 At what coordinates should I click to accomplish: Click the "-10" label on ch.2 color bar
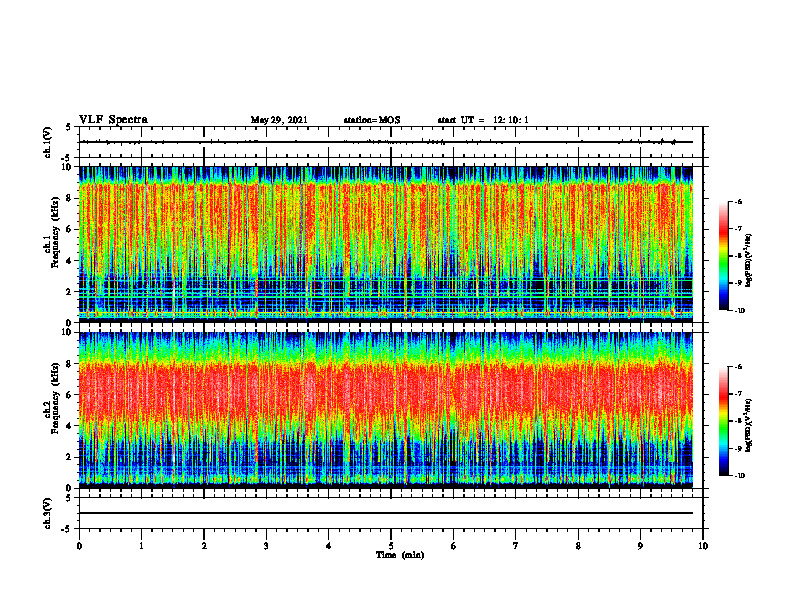[740, 476]
